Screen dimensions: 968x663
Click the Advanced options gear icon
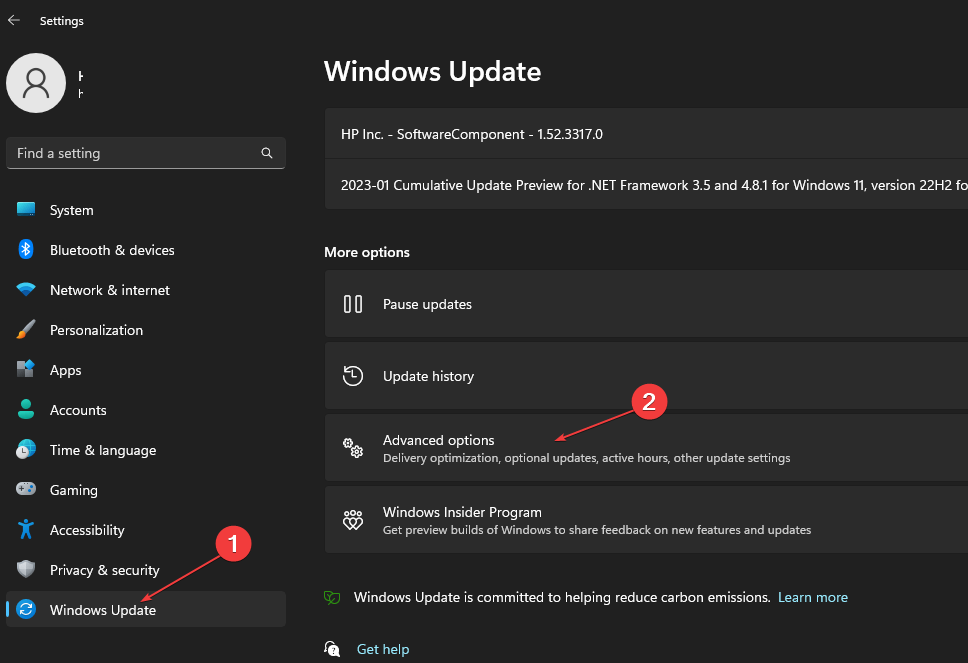(x=352, y=448)
